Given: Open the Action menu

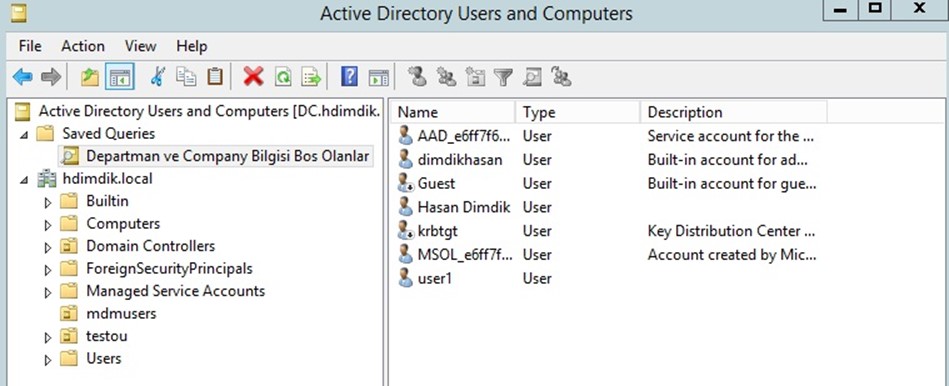Looking at the screenshot, I should point(83,46).
